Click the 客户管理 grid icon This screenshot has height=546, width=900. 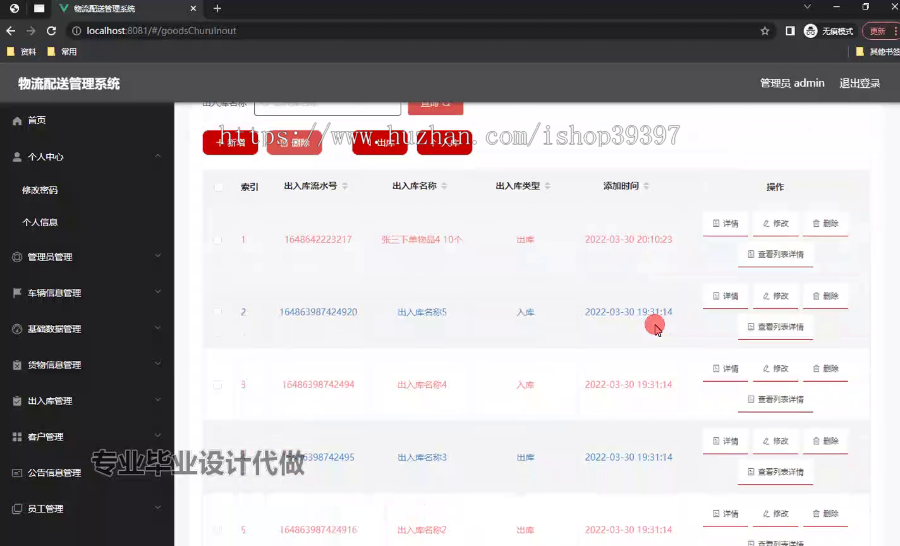pyautogui.click(x=17, y=437)
